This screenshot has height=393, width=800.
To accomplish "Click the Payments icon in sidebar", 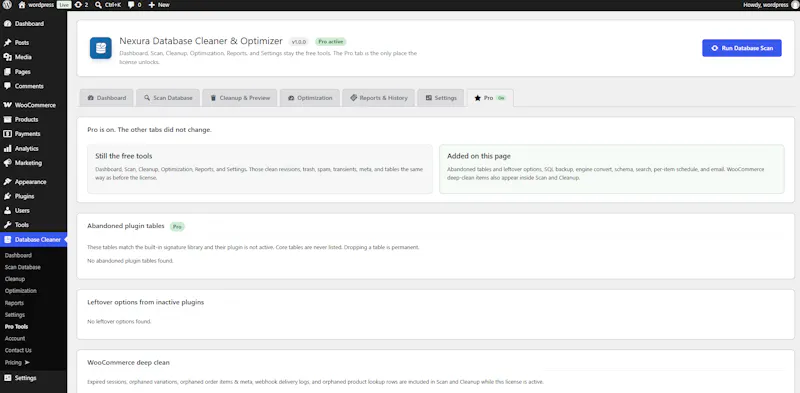I will pyautogui.click(x=8, y=134).
